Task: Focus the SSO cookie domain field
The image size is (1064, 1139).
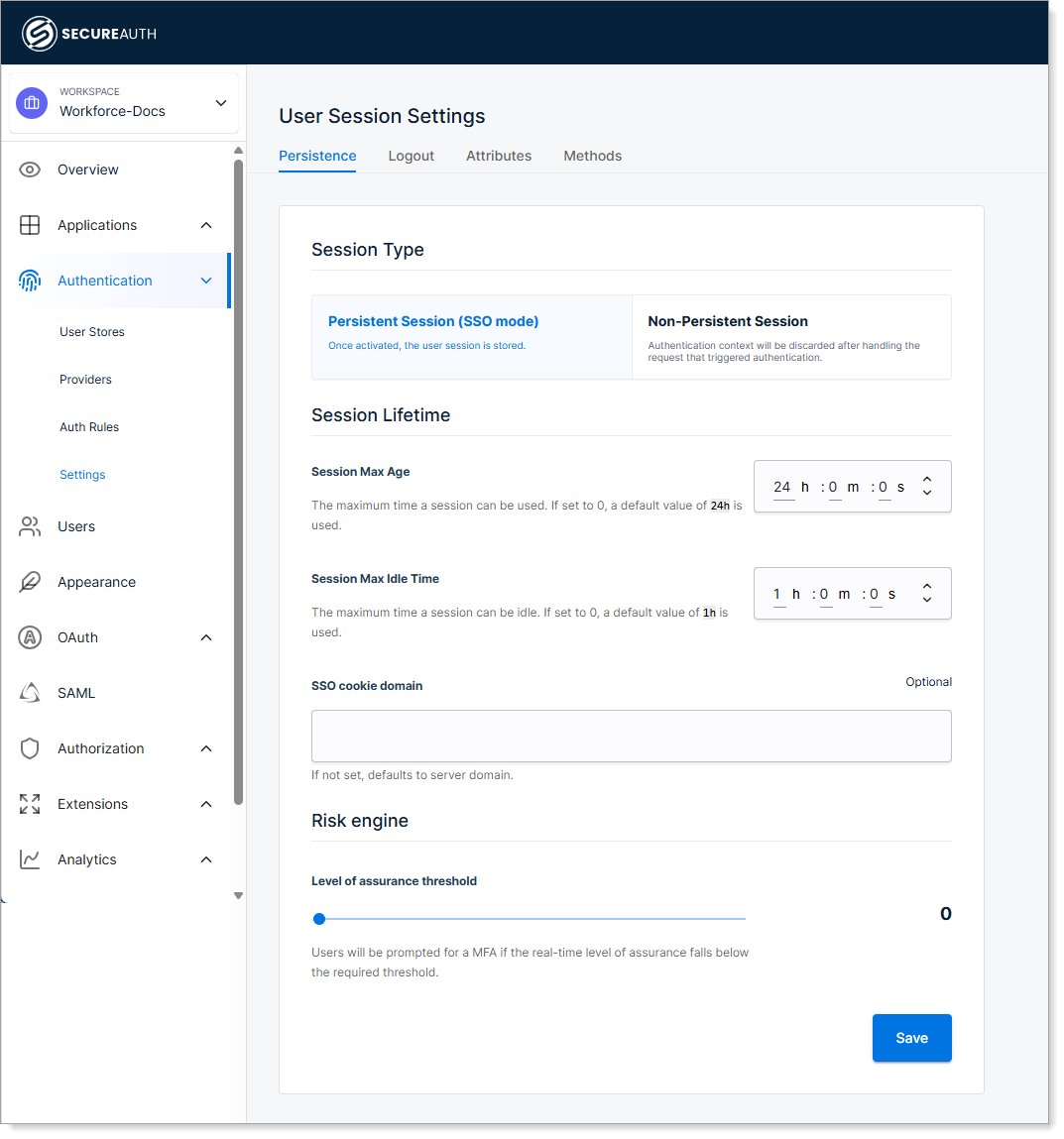Action: pos(631,736)
